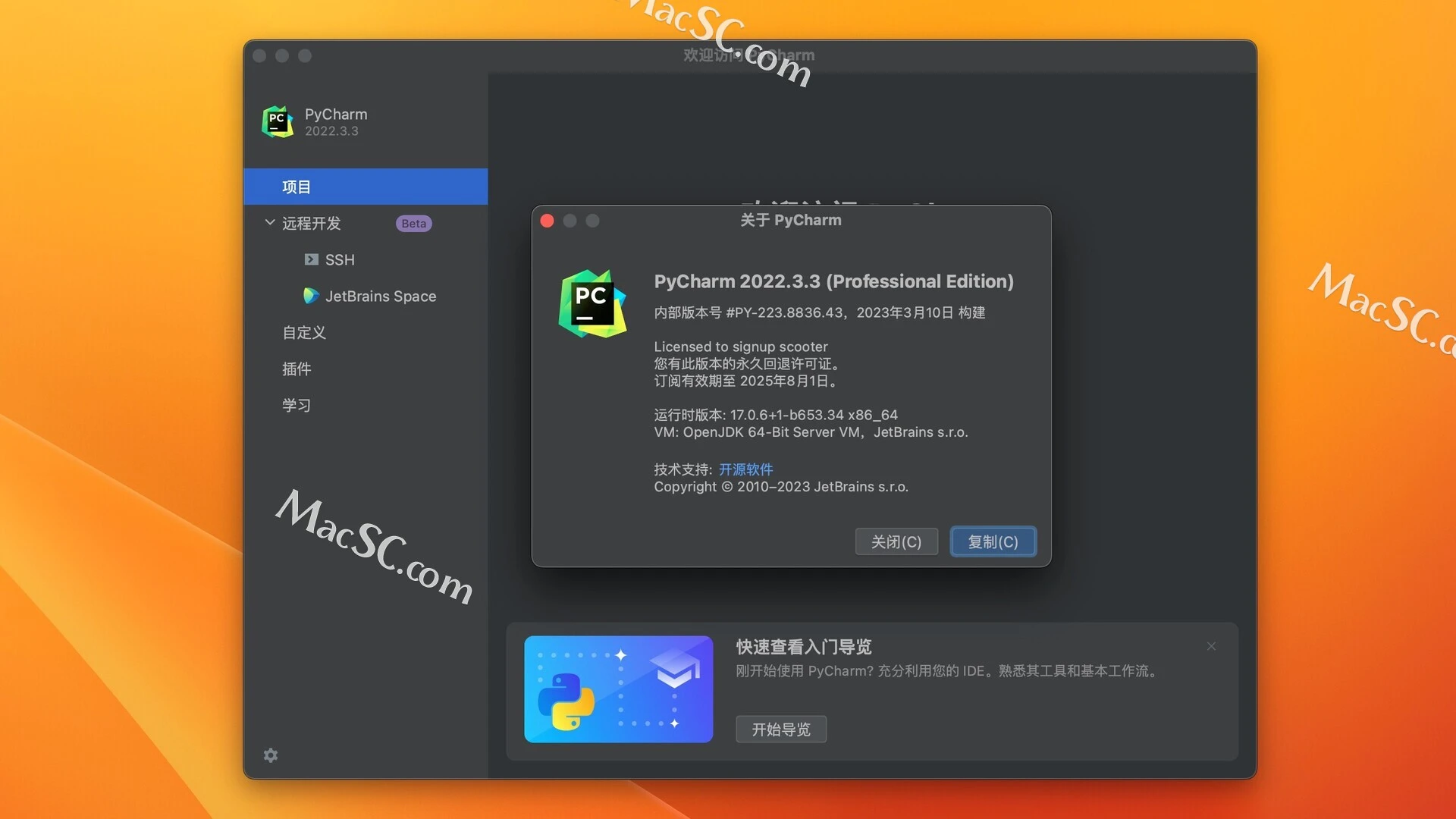Screen dimensions: 1456x819
Task: Click the VM: OpenJDK 64-Bit Server line
Action: [x=811, y=432]
